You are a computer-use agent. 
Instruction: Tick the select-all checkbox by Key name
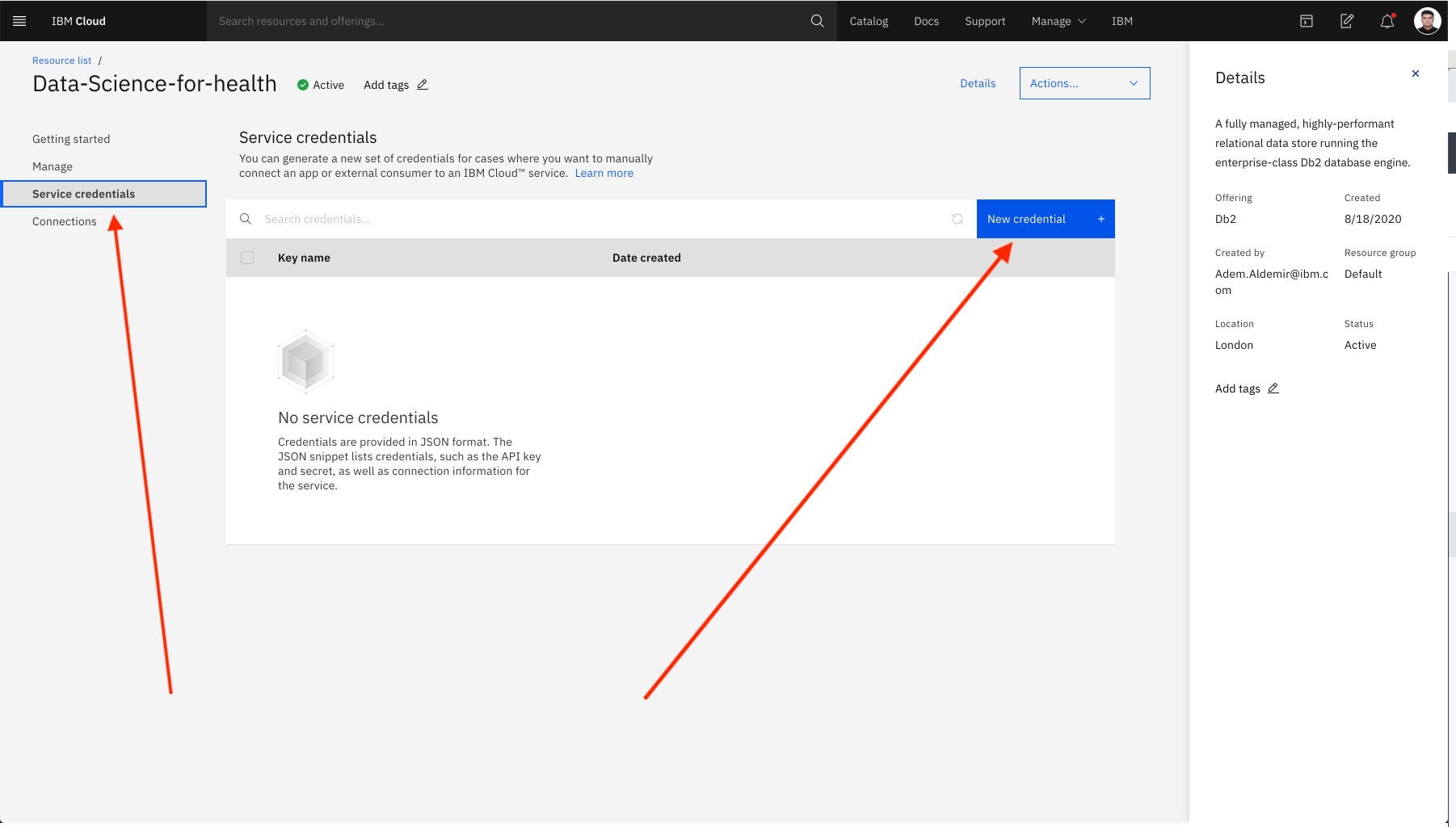pos(247,258)
